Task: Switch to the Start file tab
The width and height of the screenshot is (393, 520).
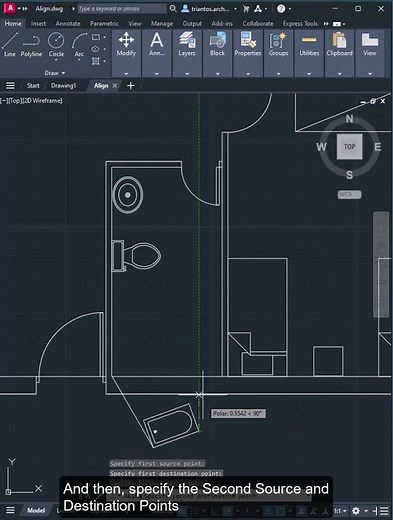Action: coord(33,86)
